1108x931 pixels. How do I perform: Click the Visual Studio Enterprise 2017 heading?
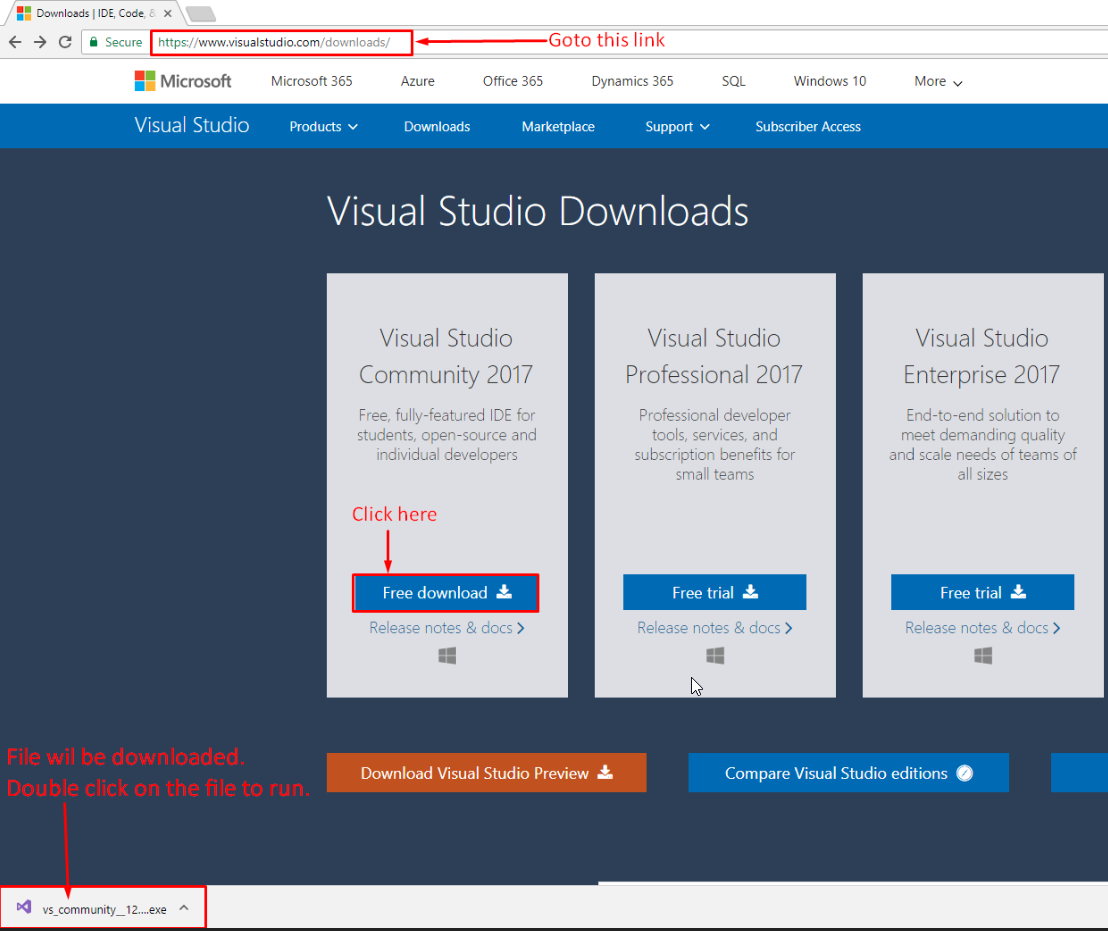coord(982,356)
